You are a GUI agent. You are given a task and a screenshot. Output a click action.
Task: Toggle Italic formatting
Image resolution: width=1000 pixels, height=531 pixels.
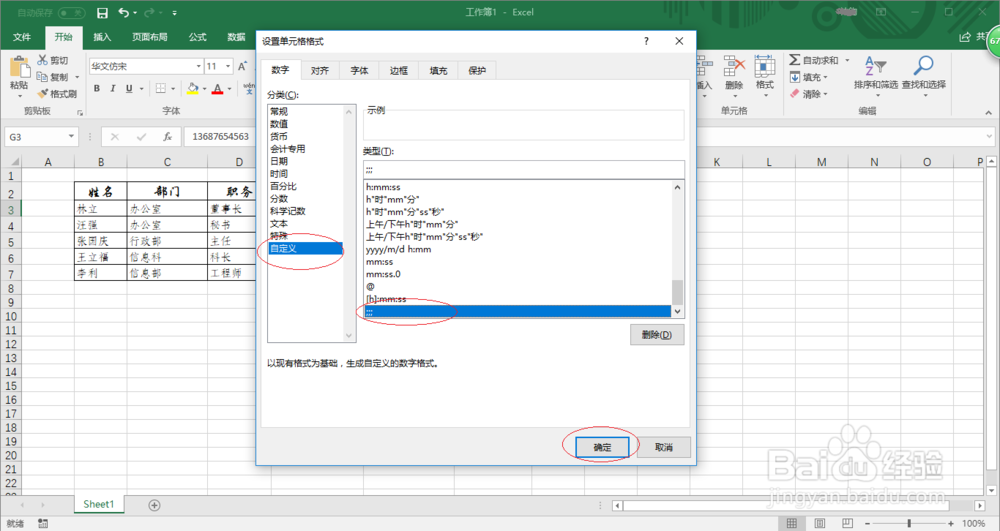click(113, 89)
